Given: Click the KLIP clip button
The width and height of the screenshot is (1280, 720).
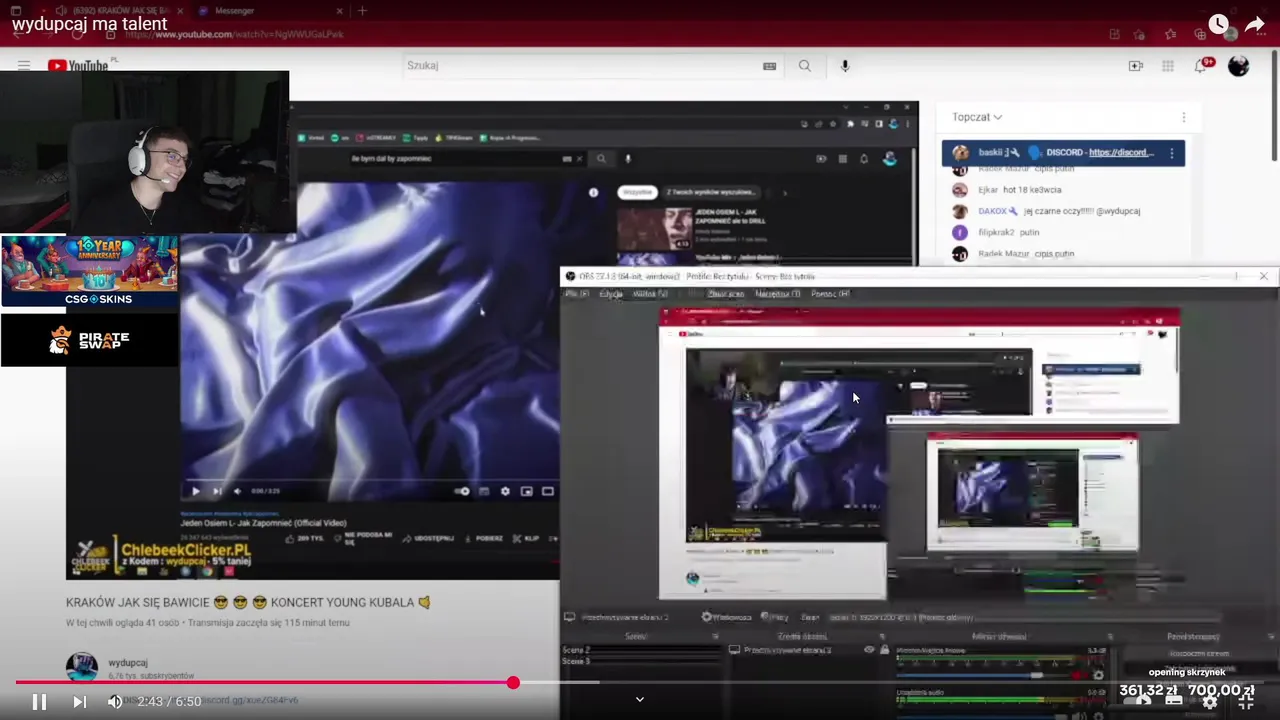Looking at the screenshot, I should coord(526,538).
